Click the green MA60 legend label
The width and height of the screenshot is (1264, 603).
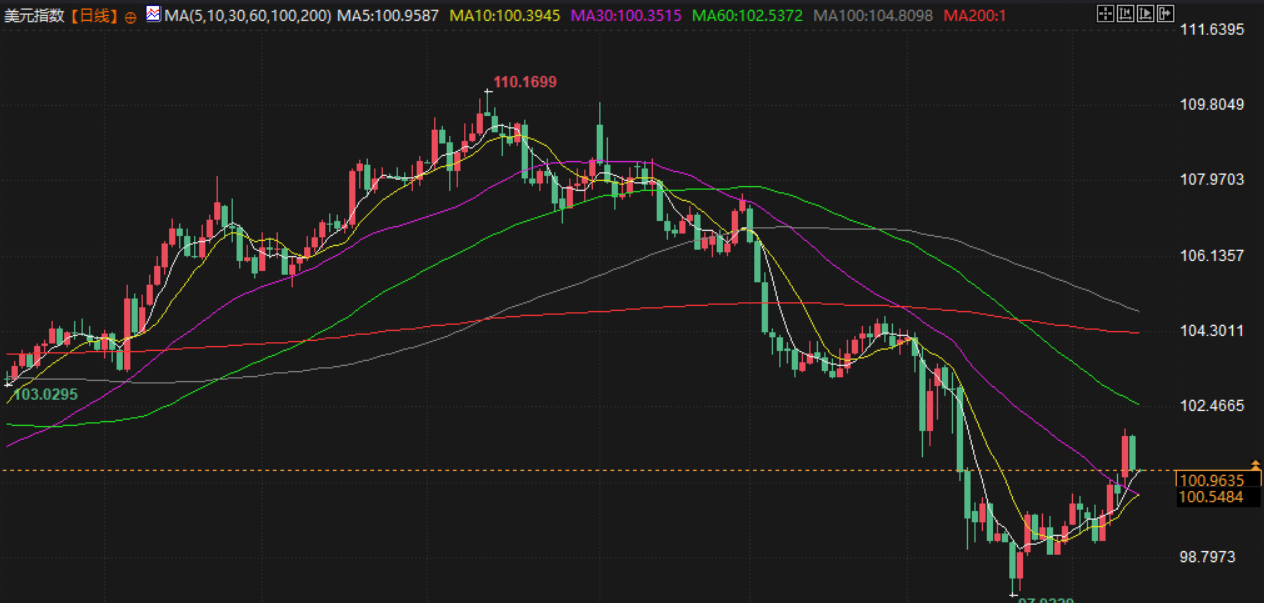pos(749,16)
